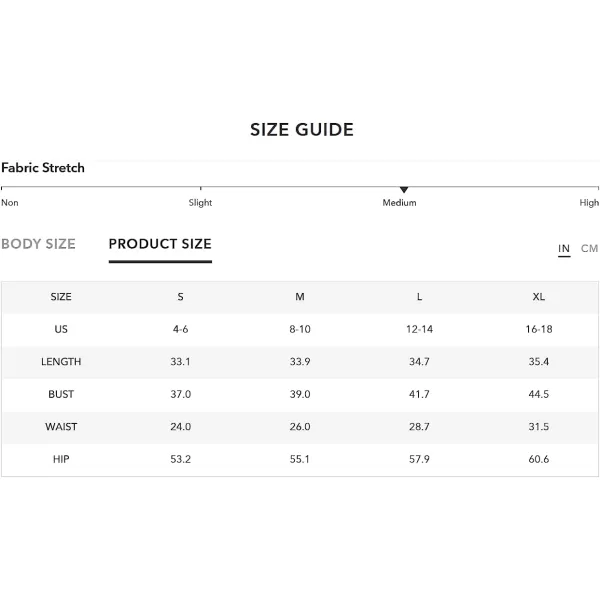Image resolution: width=600 pixels, height=600 pixels.
Task: Click the WAIST value 24.0
Action: [x=180, y=427]
